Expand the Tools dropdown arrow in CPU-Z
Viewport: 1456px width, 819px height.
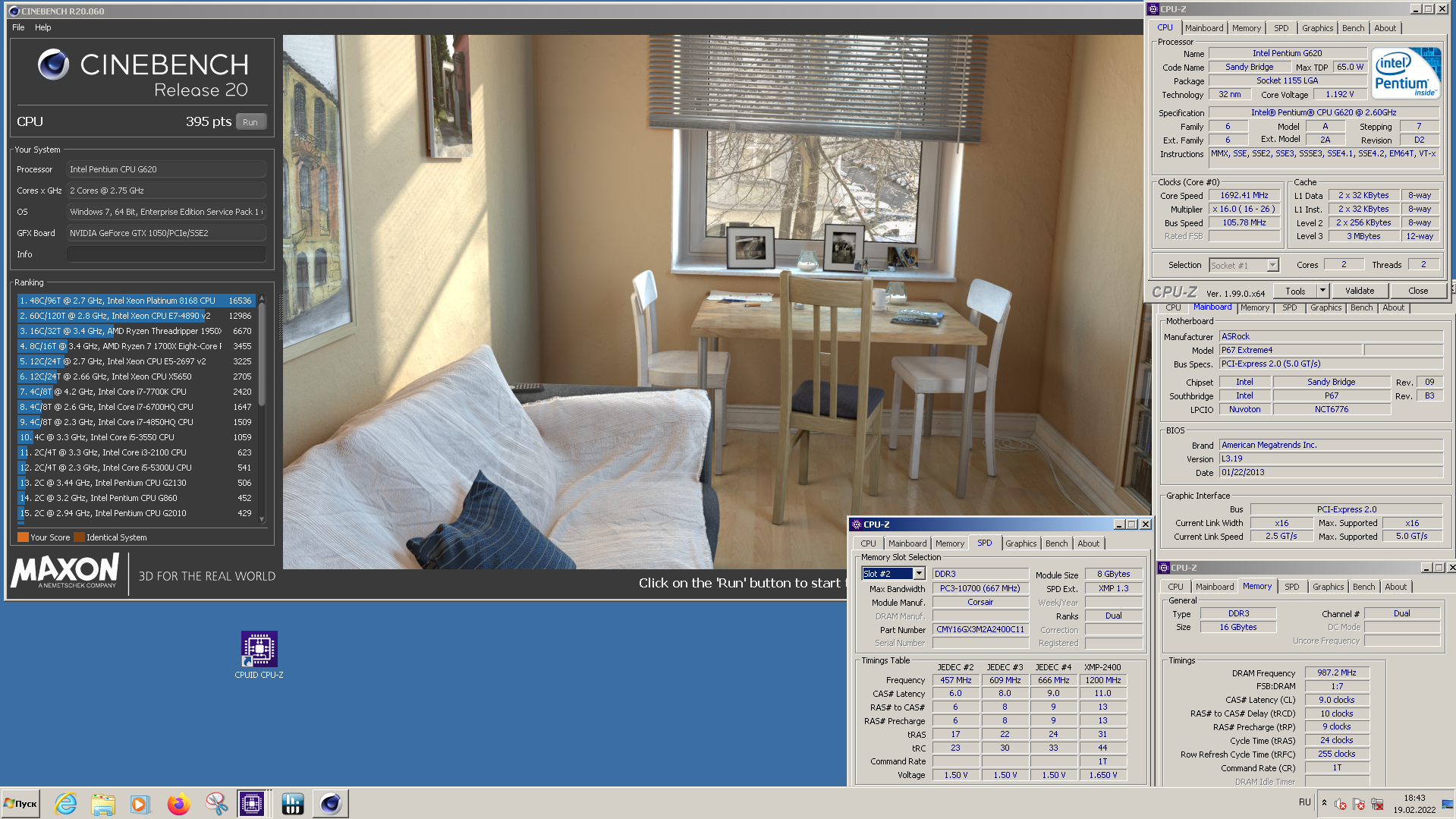(1322, 291)
